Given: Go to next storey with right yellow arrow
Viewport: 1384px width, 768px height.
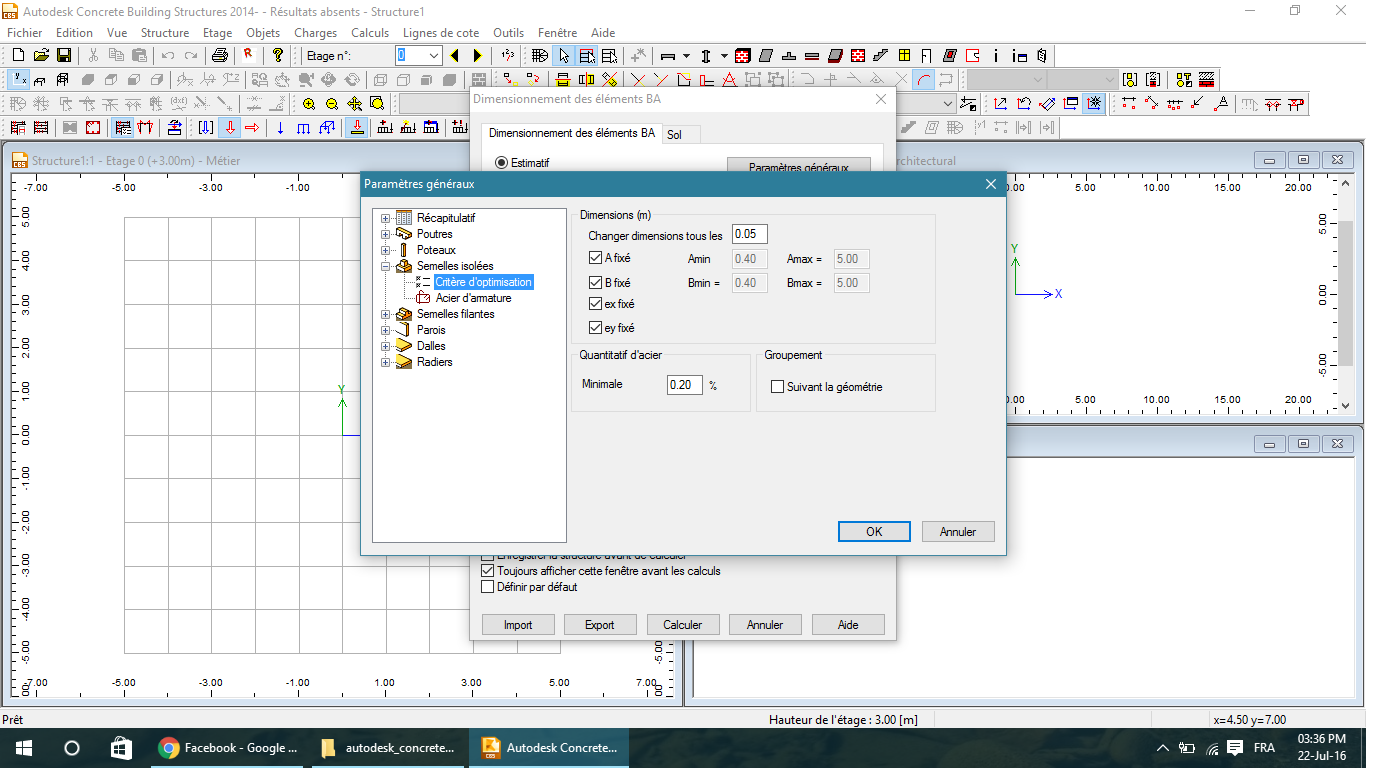Looking at the screenshot, I should pyautogui.click(x=477, y=55).
